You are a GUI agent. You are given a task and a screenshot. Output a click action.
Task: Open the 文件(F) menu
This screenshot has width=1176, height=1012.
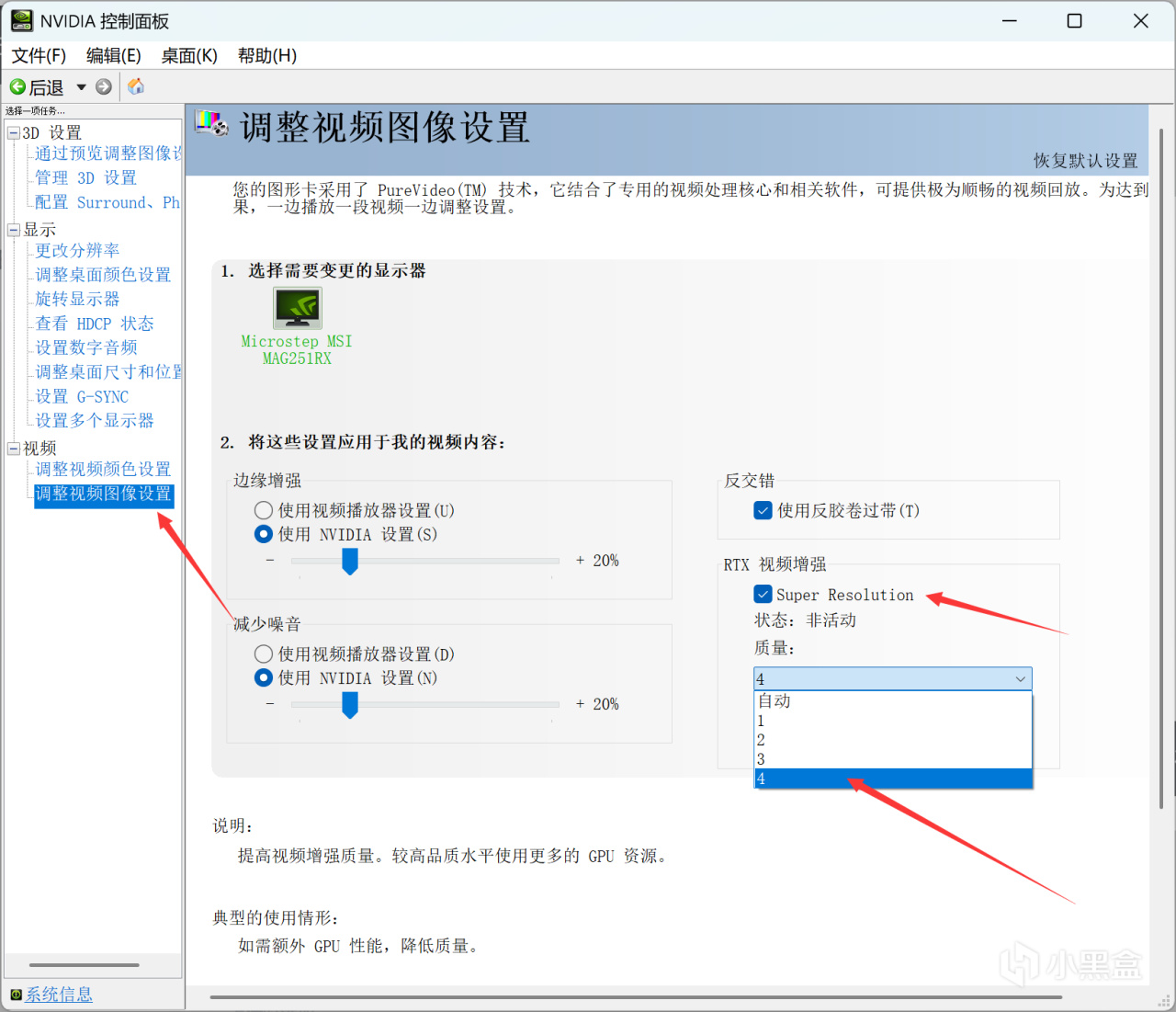tap(39, 55)
